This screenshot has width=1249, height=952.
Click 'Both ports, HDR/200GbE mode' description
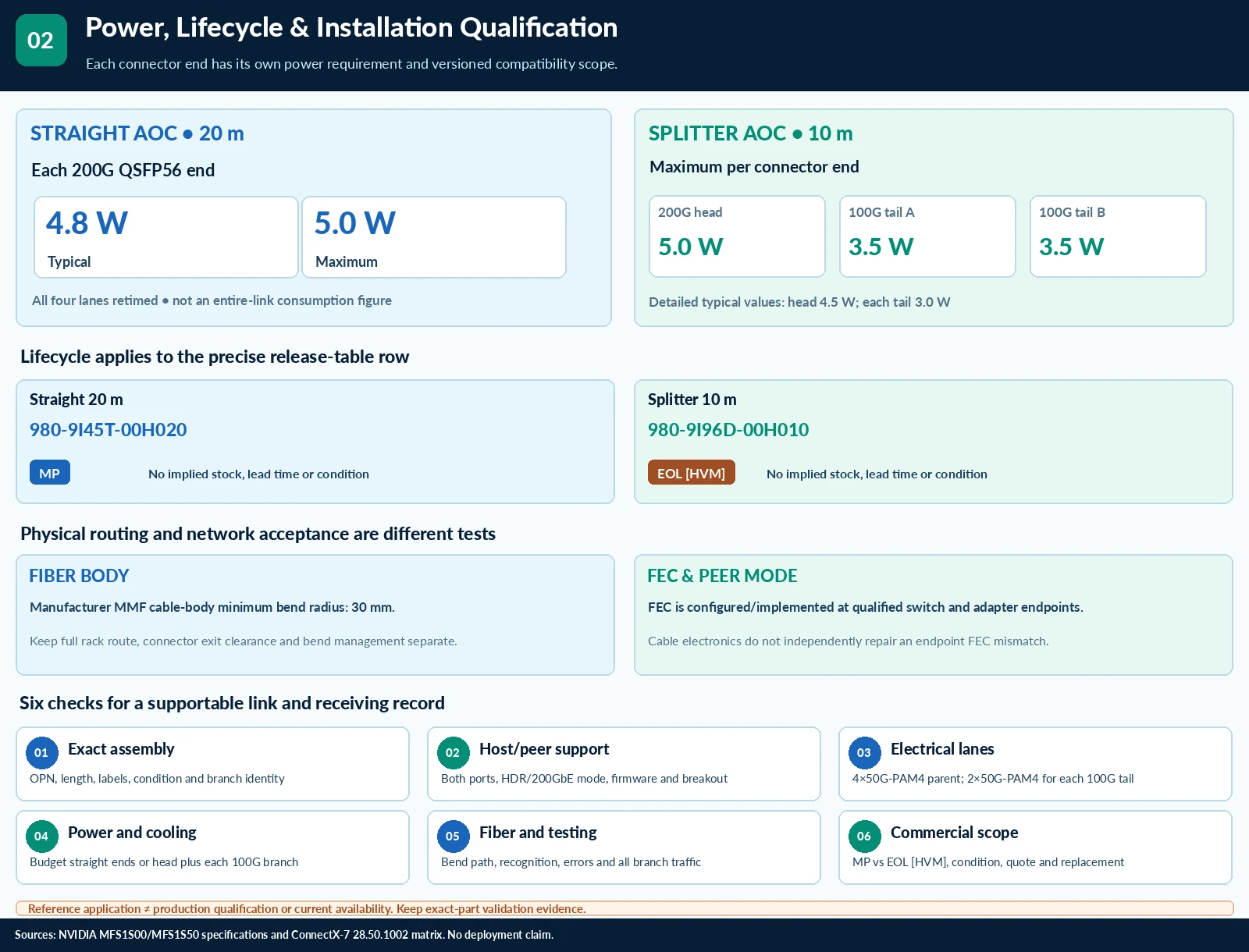(584, 779)
